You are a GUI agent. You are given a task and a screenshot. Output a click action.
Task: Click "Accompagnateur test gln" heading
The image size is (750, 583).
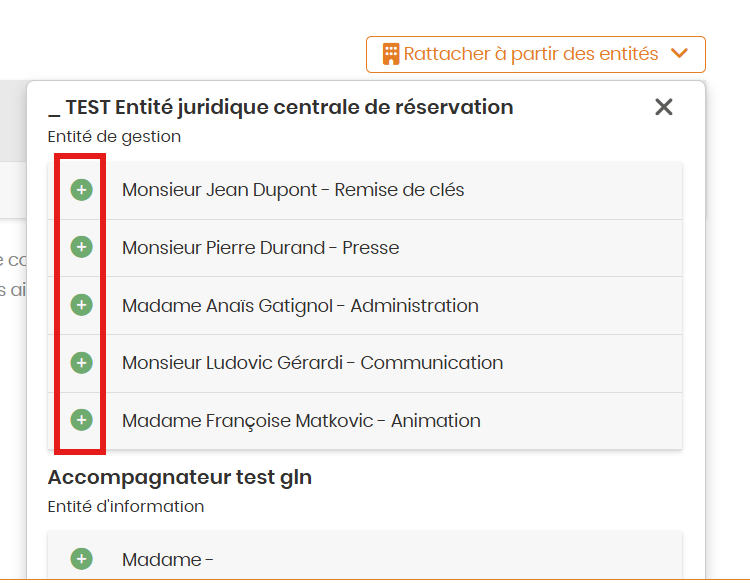180,478
